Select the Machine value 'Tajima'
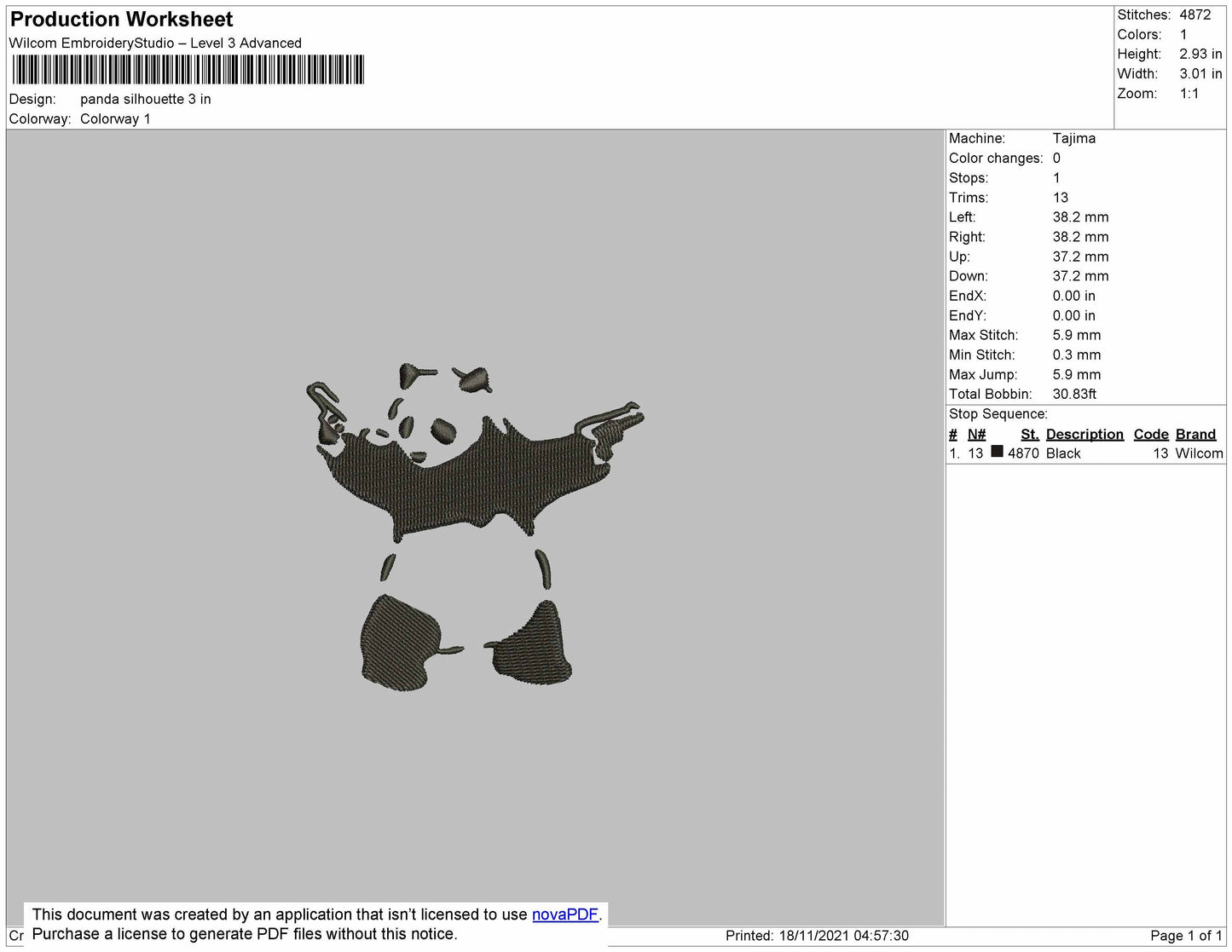1232x952 pixels. tap(1074, 138)
